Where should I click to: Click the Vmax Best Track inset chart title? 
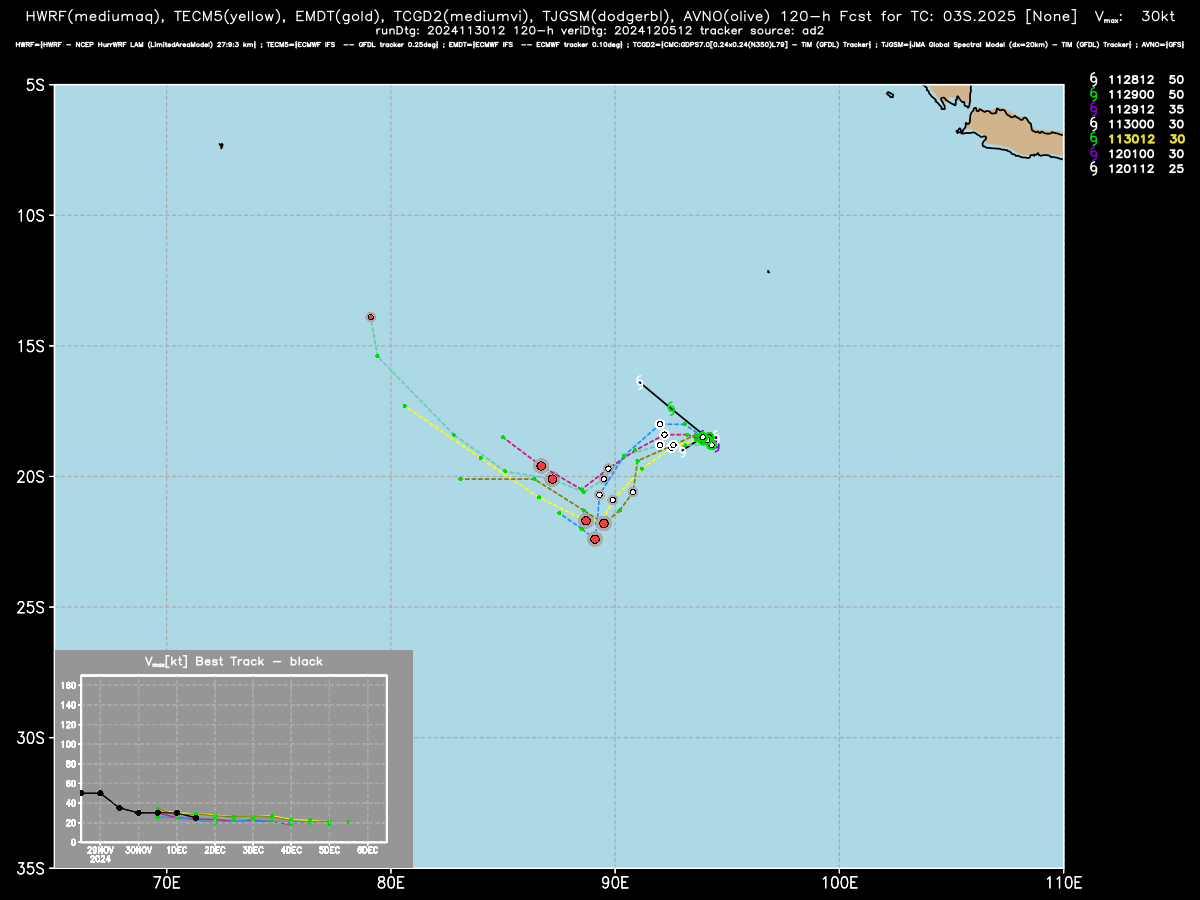click(234, 661)
